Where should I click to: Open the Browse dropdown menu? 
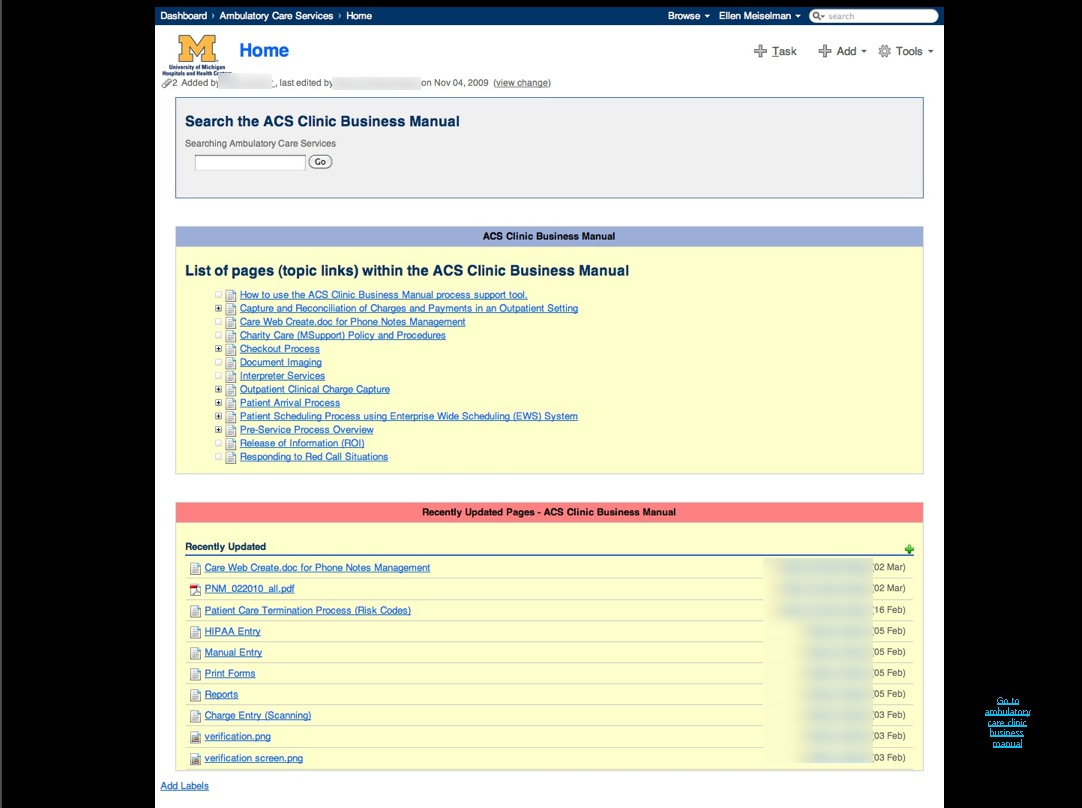[688, 16]
